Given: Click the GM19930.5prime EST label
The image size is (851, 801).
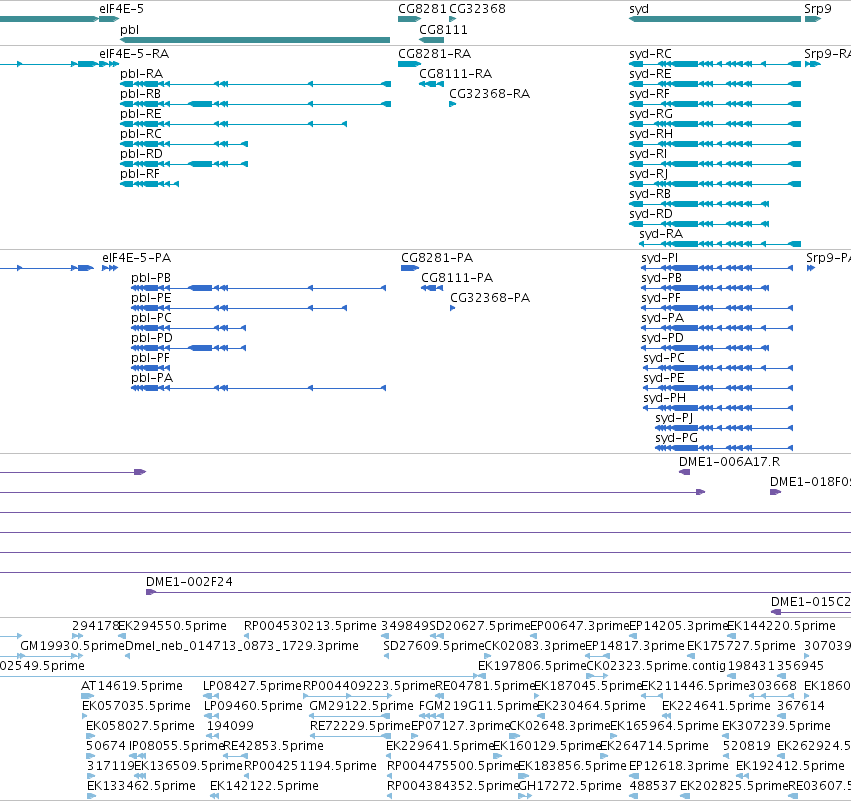Looking at the screenshot, I should (73, 646).
